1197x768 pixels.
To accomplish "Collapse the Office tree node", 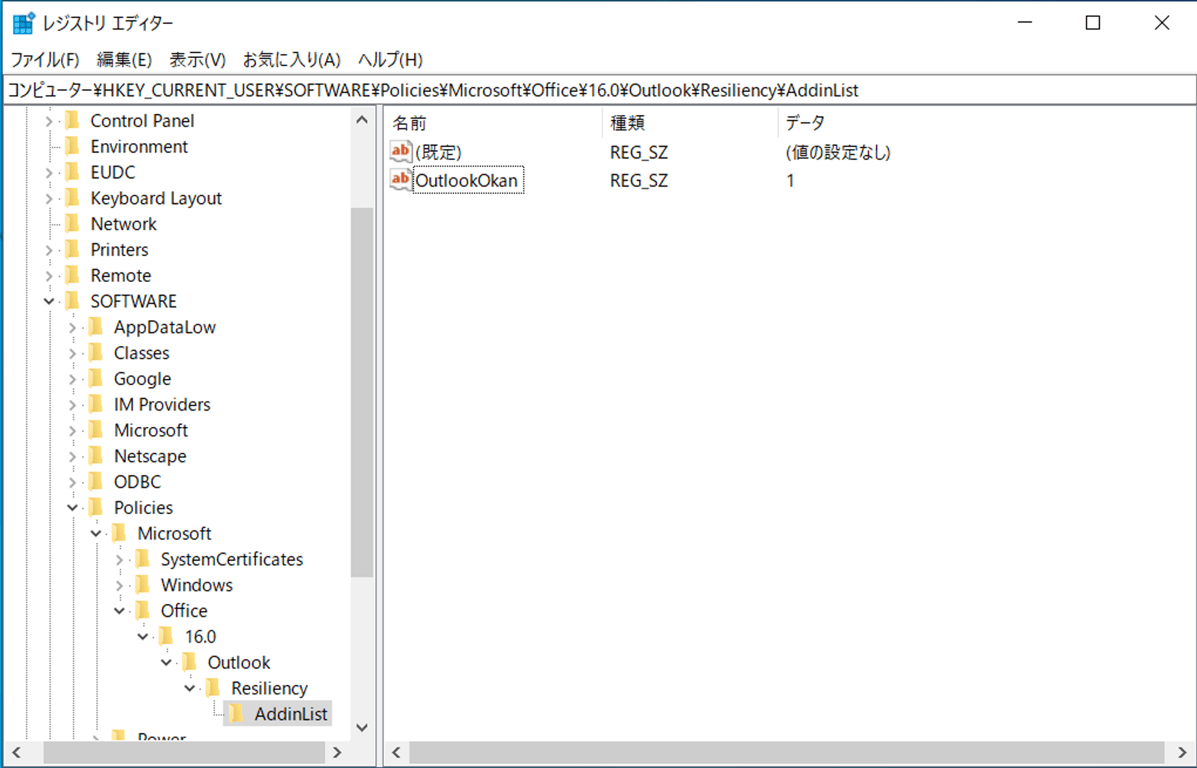I will tap(120, 611).
